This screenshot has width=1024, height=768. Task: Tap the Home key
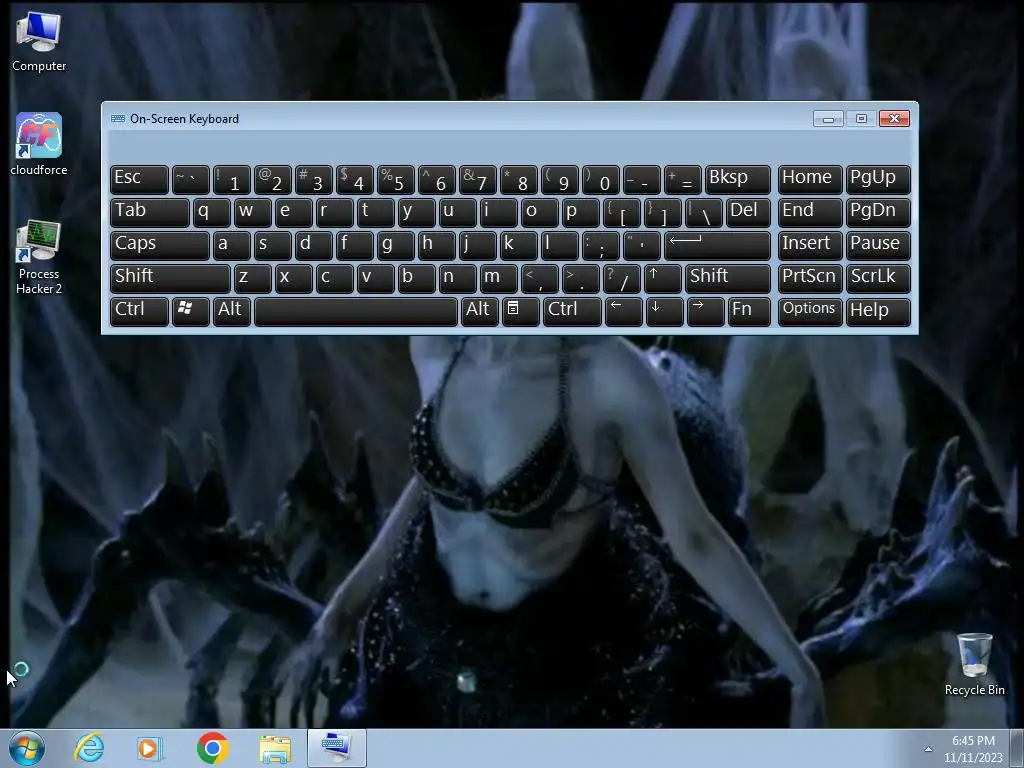pyautogui.click(x=810, y=180)
